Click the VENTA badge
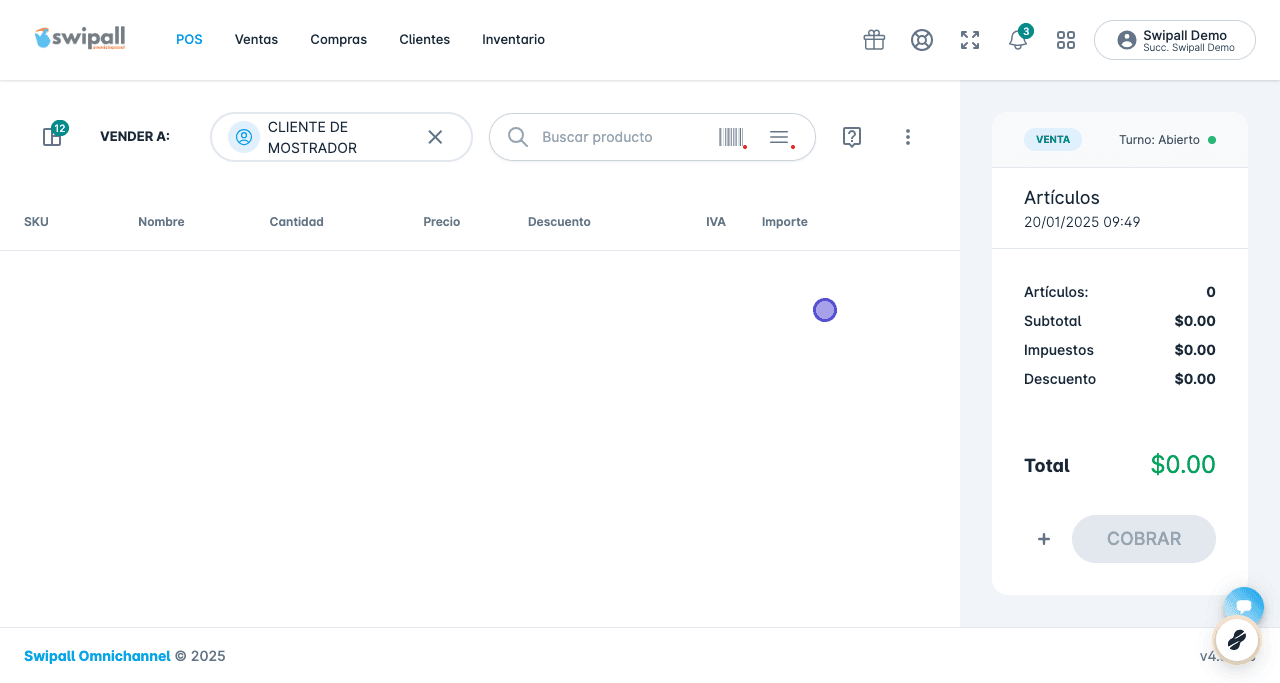 1053,140
